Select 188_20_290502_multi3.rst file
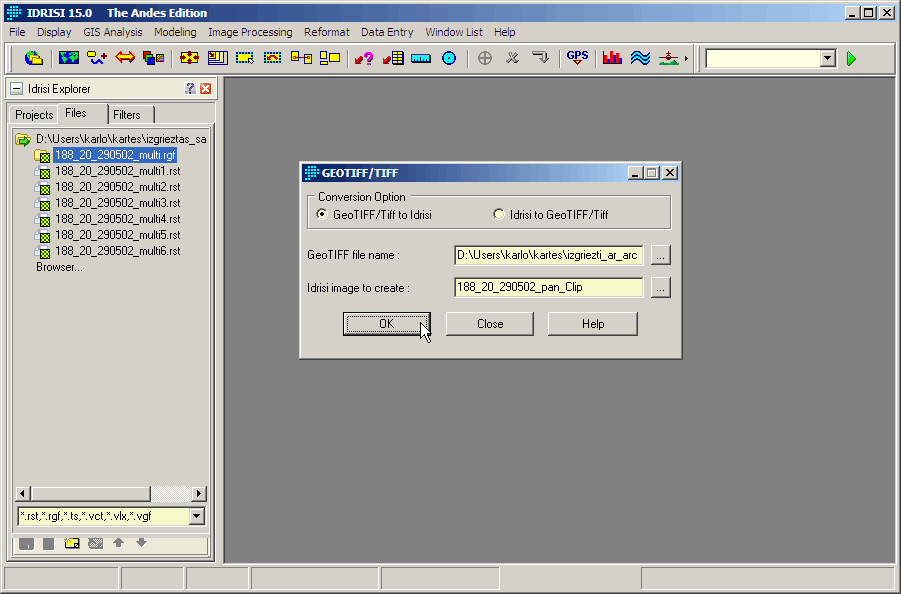The width and height of the screenshot is (901, 594). pos(117,203)
